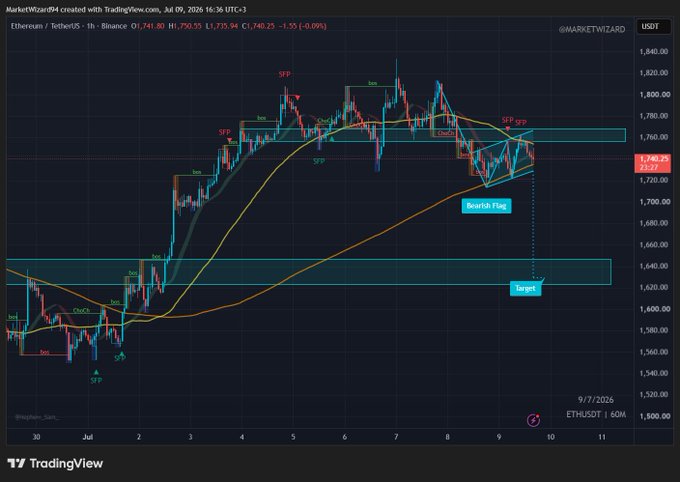Click the 1,540.00 price axis label

[654, 373]
